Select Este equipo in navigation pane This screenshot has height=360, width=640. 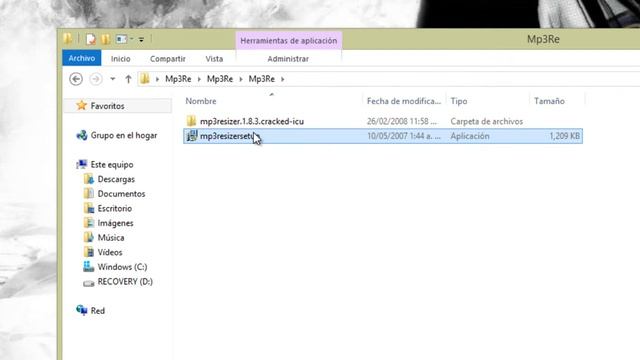click(112, 164)
